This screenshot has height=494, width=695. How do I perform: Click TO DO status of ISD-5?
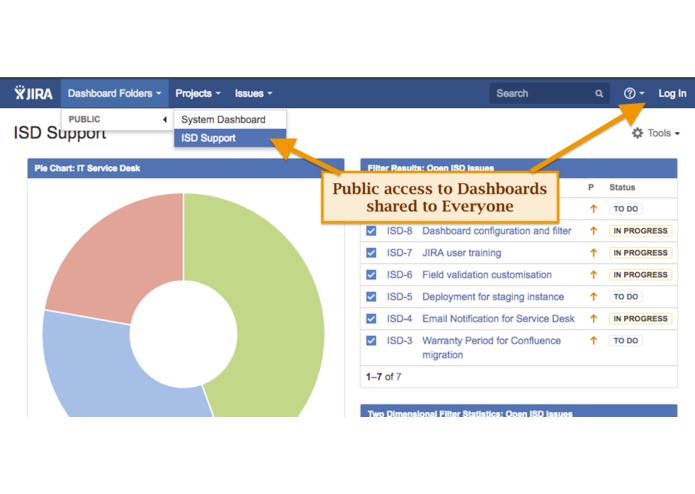(626, 296)
